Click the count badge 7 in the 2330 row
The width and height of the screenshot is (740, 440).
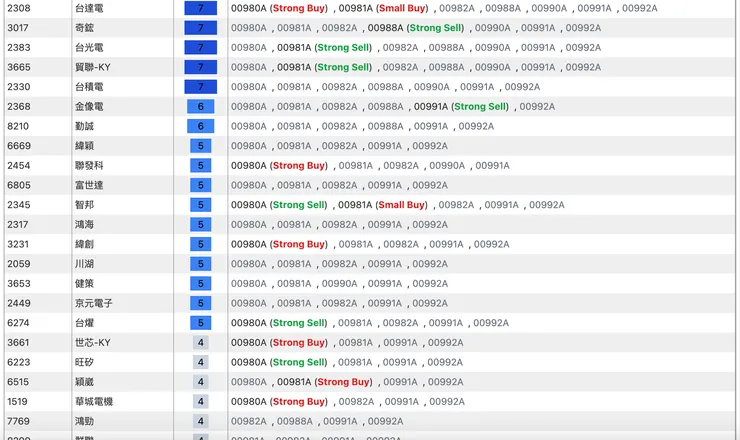click(201, 87)
